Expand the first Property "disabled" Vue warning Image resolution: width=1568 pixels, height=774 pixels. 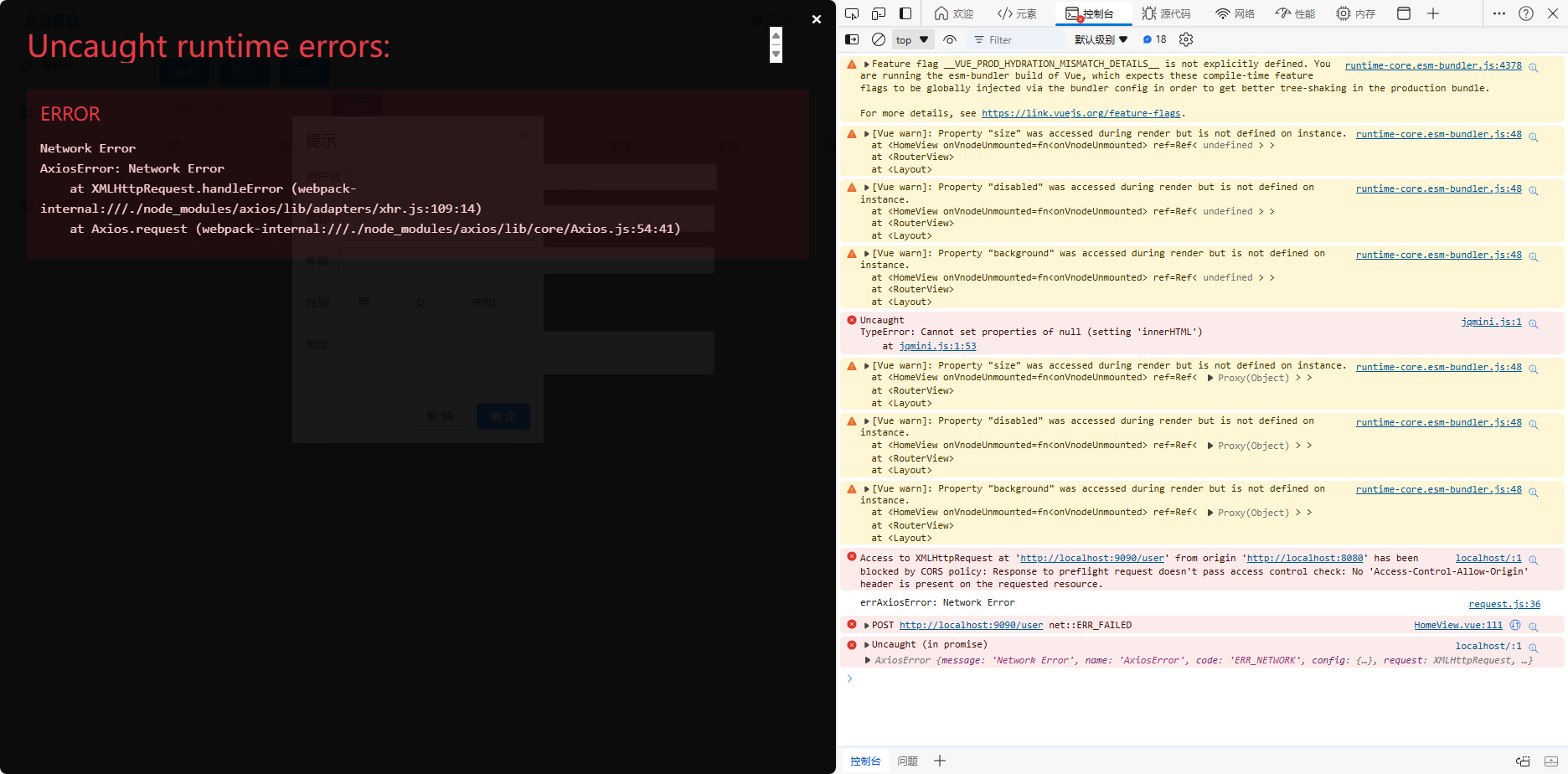[867, 187]
